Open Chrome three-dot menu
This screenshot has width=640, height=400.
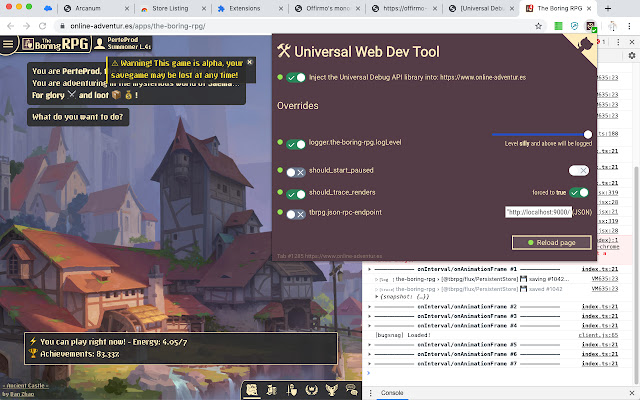coord(629,26)
